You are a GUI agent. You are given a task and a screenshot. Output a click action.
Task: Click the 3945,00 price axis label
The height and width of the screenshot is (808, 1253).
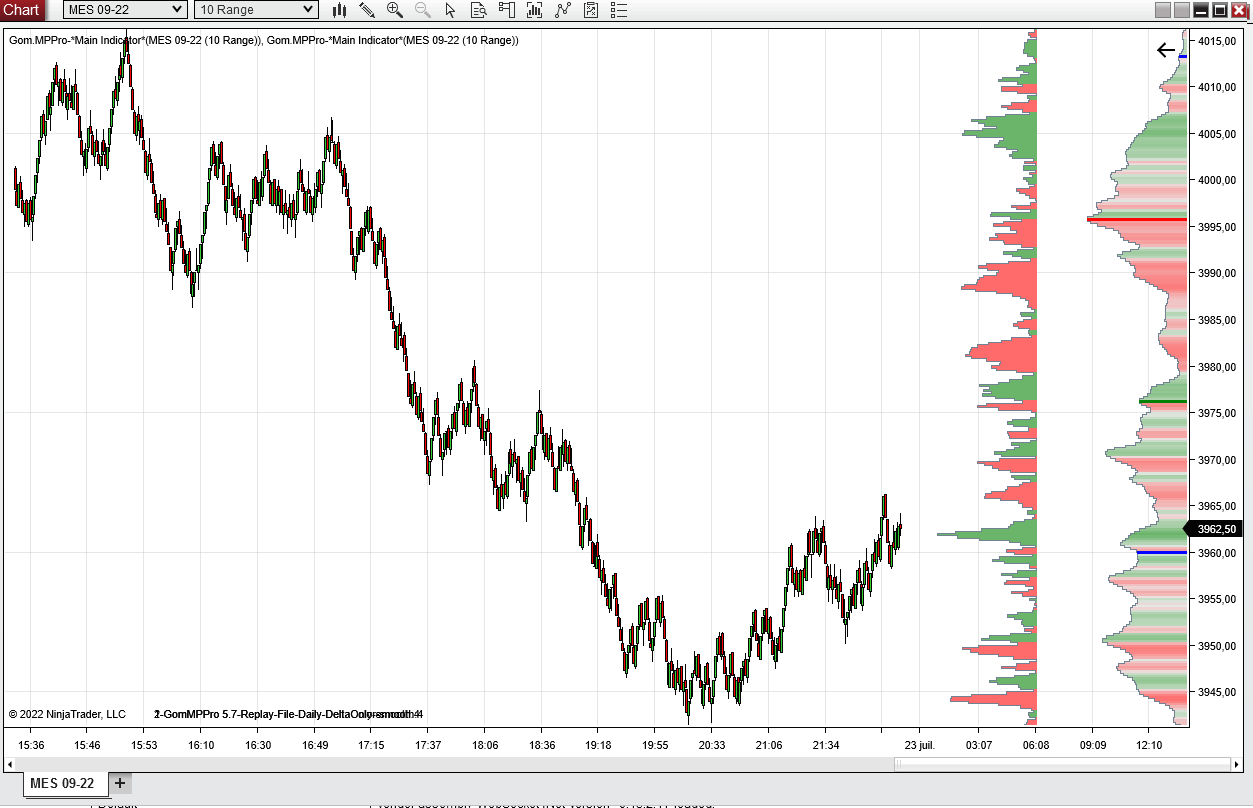(x=1218, y=692)
